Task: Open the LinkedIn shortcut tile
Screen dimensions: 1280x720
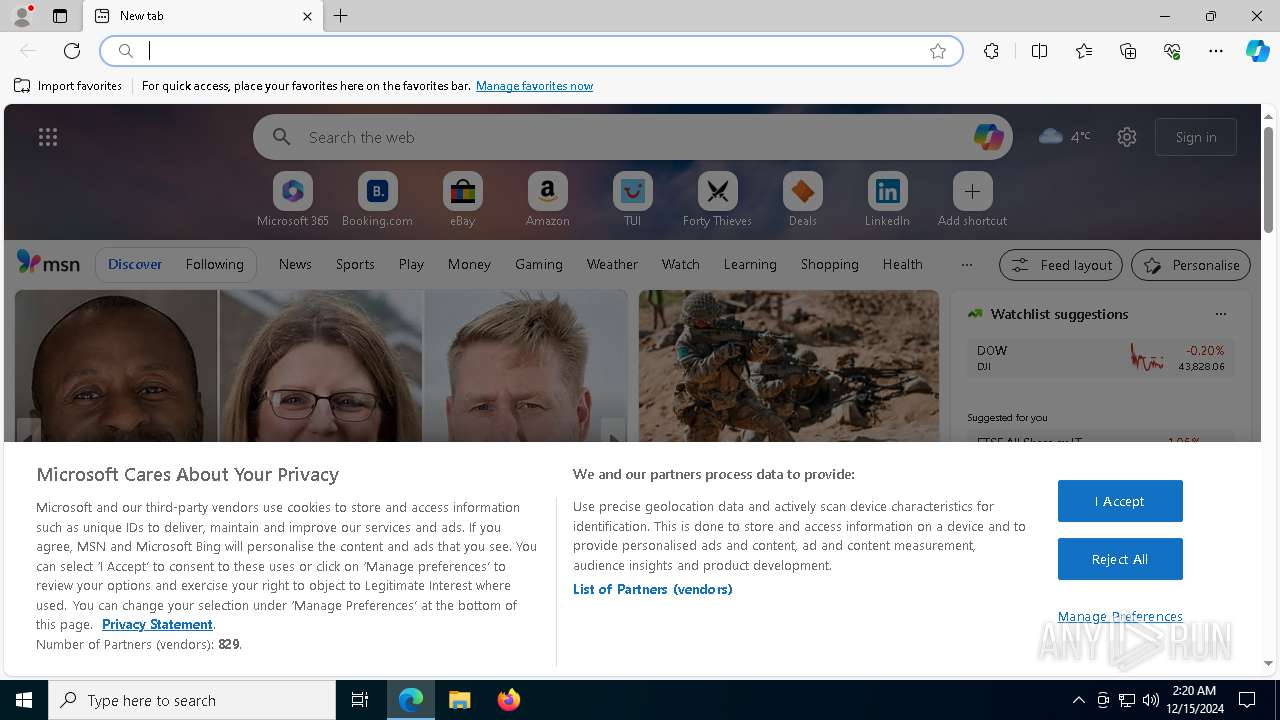Action: click(x=887, y=199)
